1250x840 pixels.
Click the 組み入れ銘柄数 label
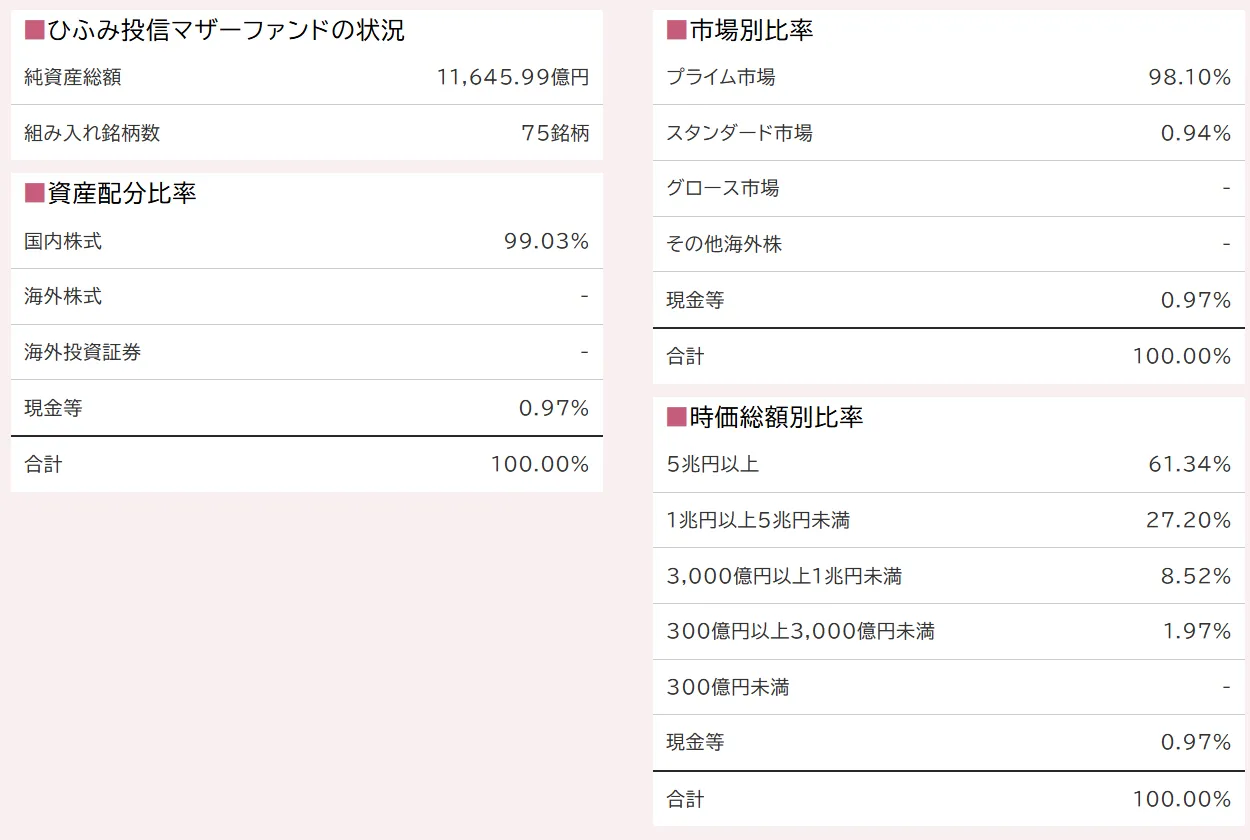point(92,133)
